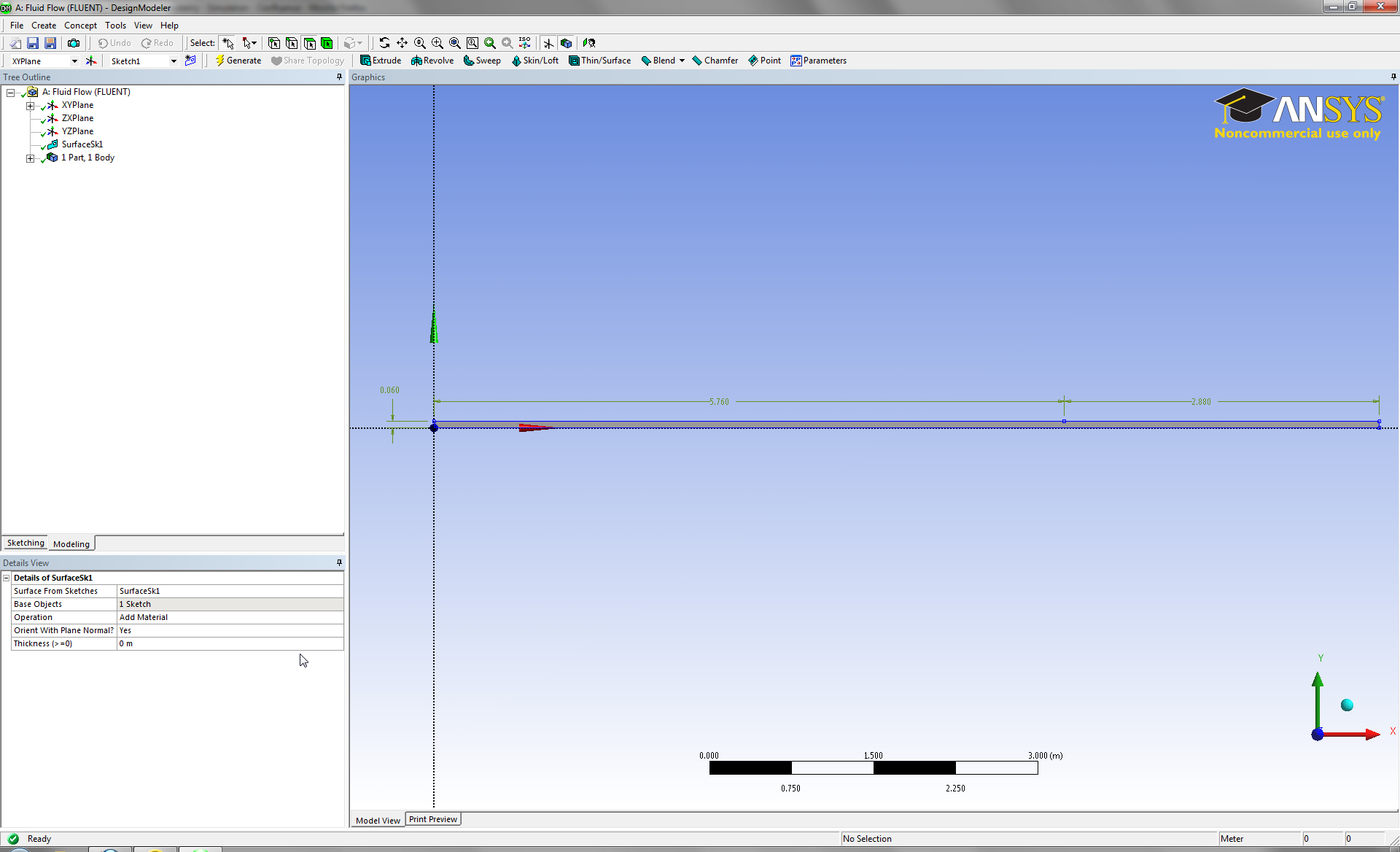1400x852 pixels.
Task: Toggle the edge selection filter
Action: [292, 43]
